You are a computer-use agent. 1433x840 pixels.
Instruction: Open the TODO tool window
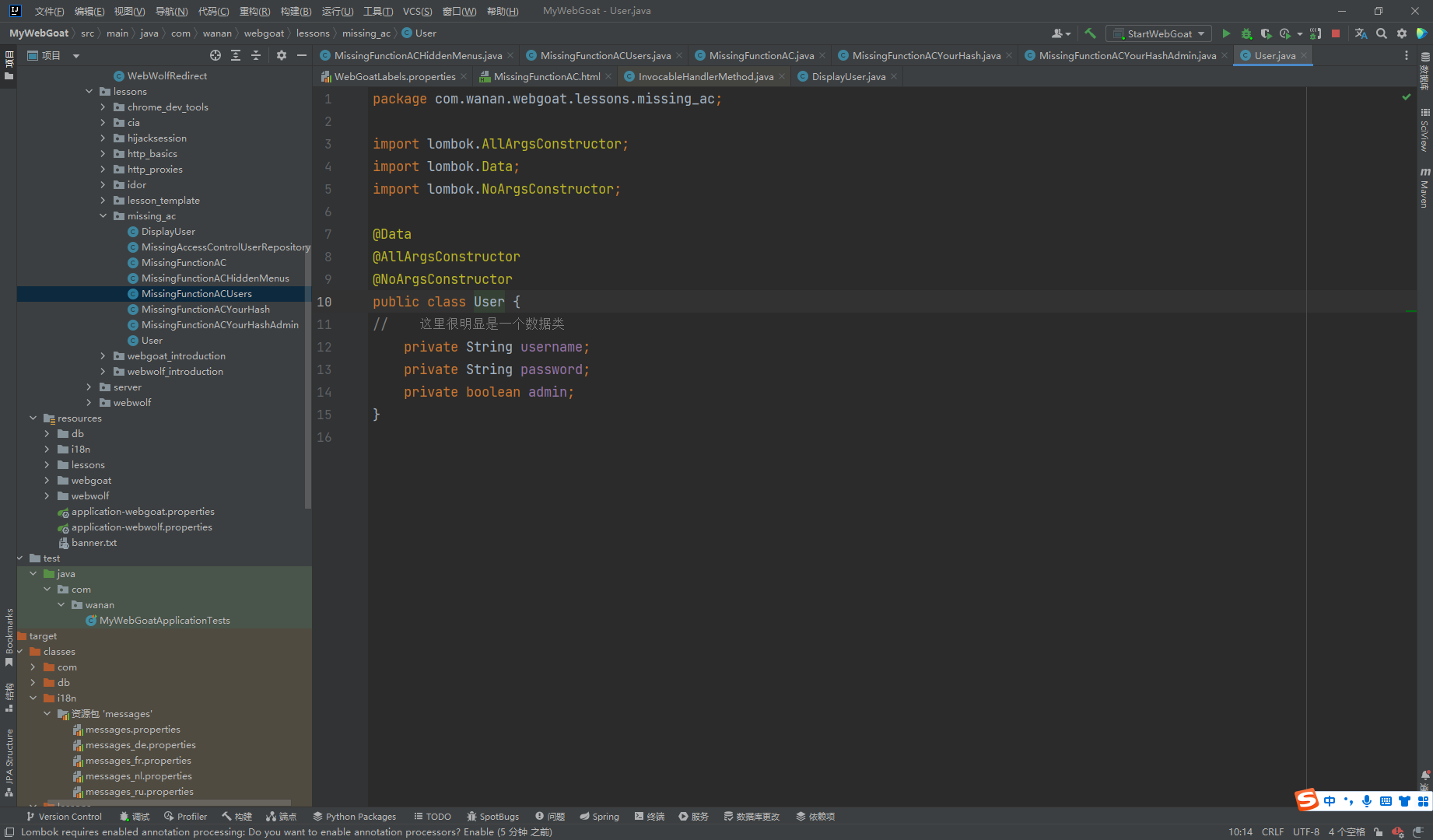click(433, 816)
